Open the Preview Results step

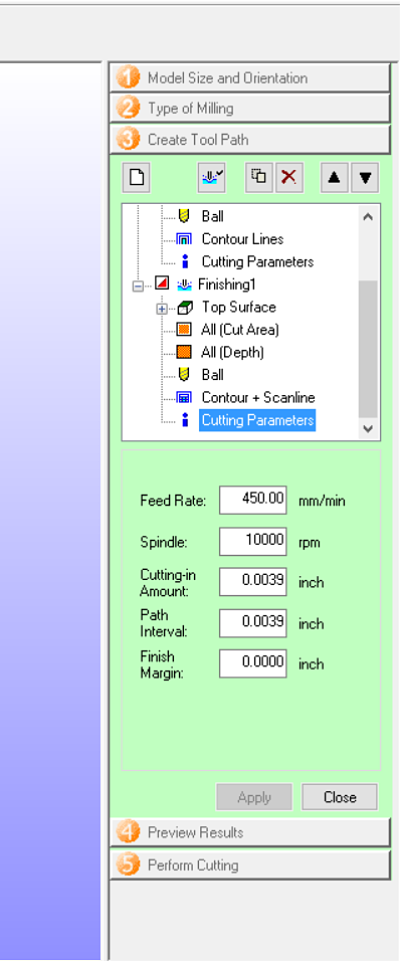(x=250, y=832)
